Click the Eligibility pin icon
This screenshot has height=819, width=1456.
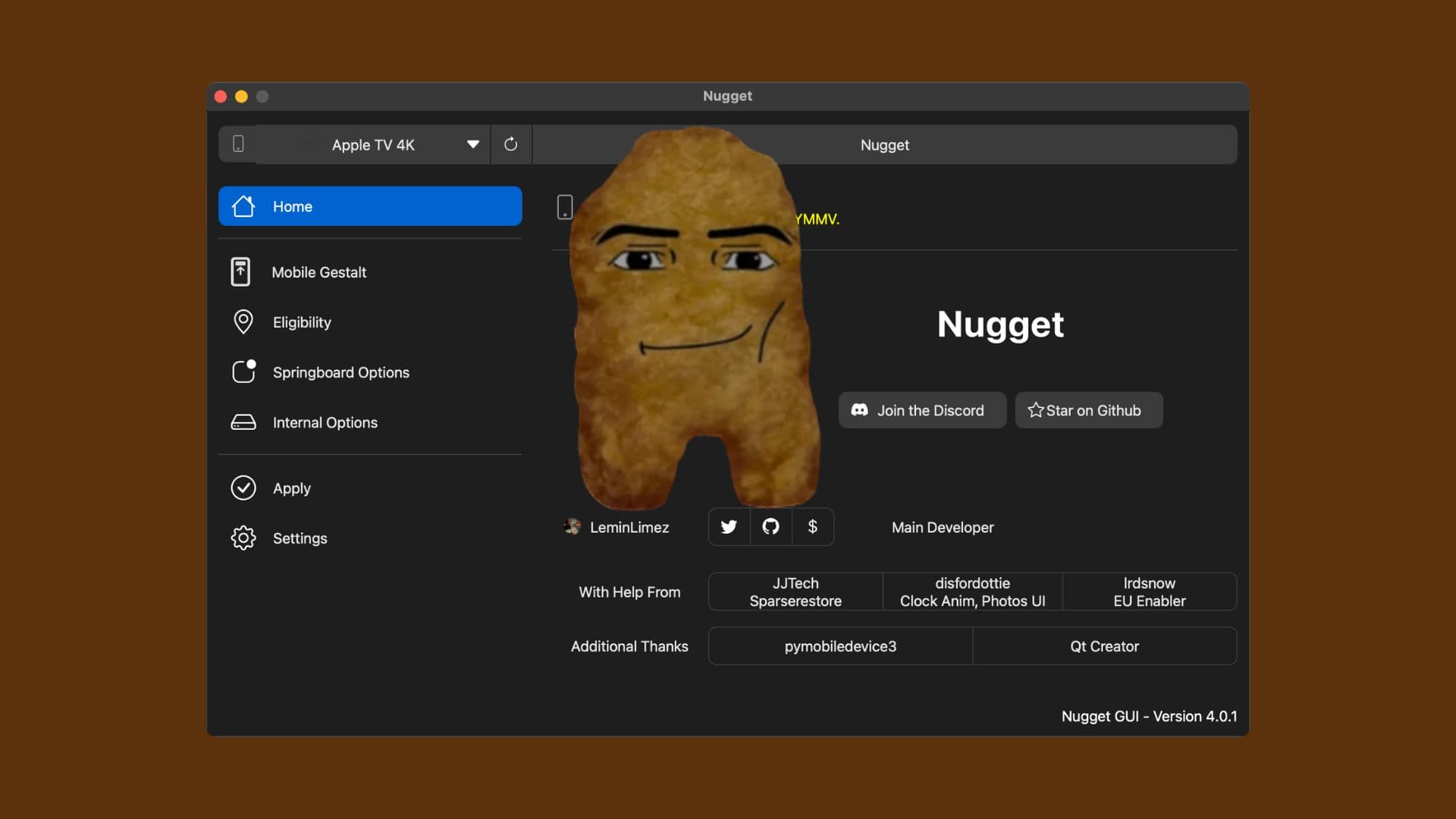(x=243, y=322)
